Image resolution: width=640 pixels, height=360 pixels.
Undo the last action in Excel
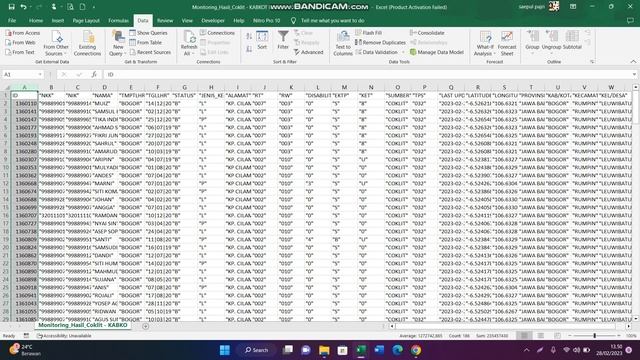tap(24, 7)
